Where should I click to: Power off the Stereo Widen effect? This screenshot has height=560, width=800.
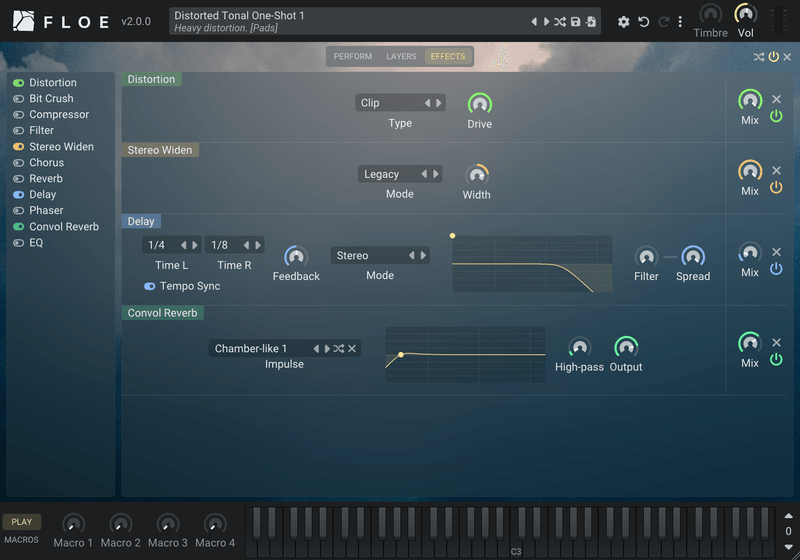(776, 187)
